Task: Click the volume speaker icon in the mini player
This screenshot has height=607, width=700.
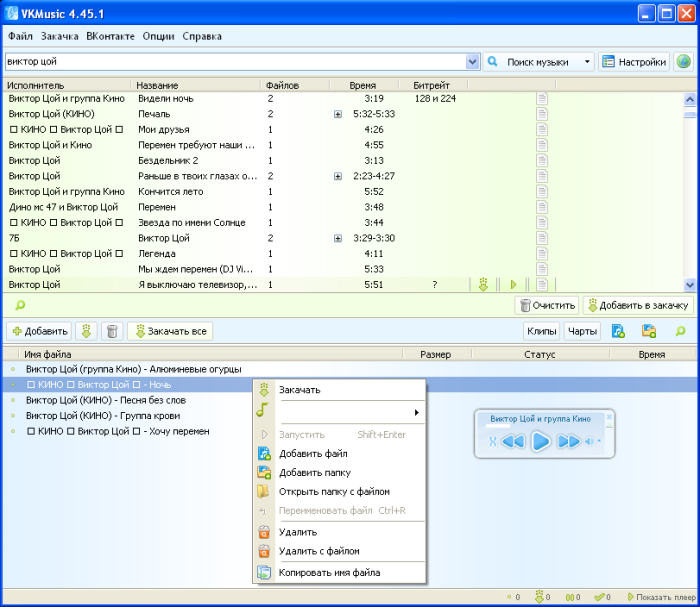Action: 590,441
